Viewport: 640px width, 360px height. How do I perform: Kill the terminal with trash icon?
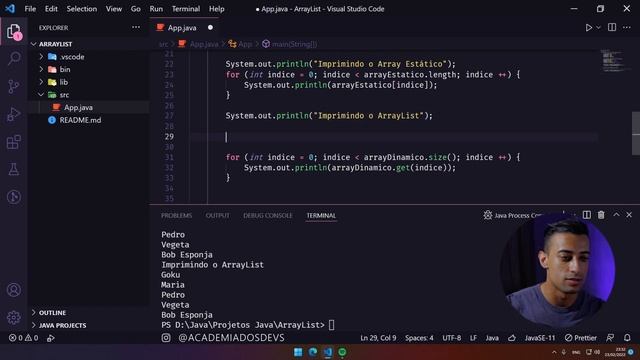click(601, 215)
